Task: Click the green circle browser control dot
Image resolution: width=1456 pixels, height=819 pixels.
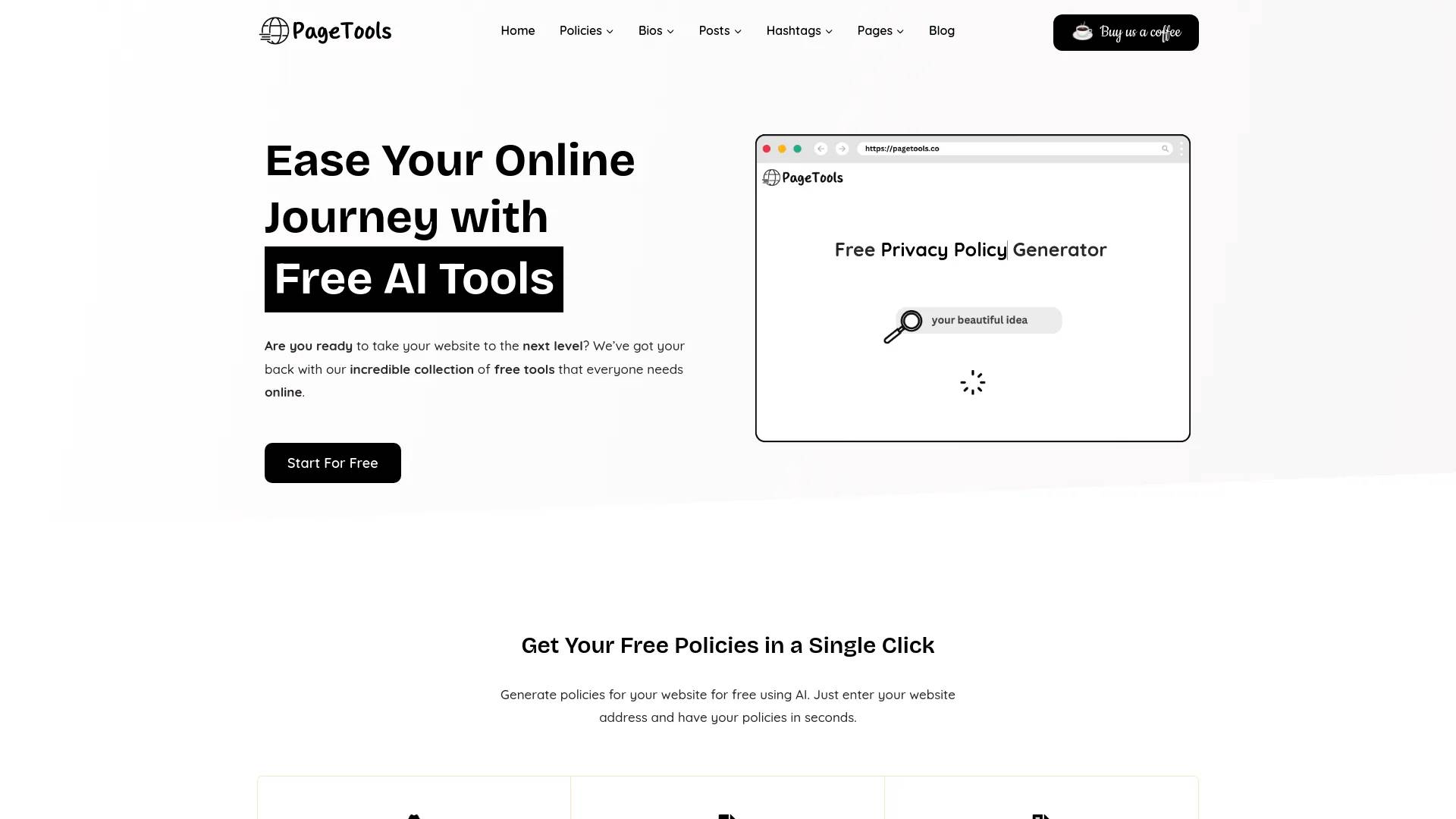Action: [798, 148]
